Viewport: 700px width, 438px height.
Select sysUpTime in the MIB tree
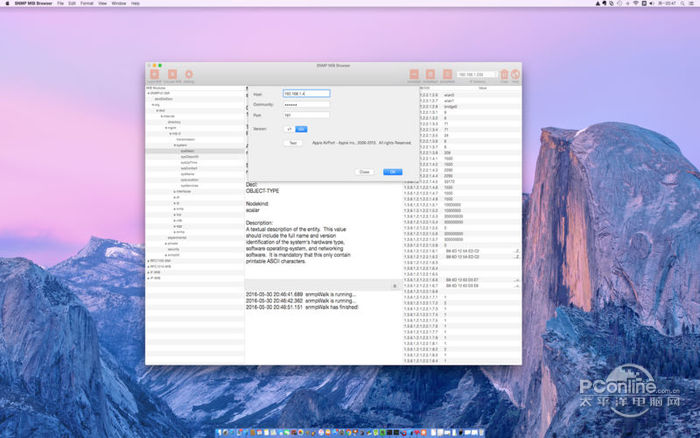[189, 162]
